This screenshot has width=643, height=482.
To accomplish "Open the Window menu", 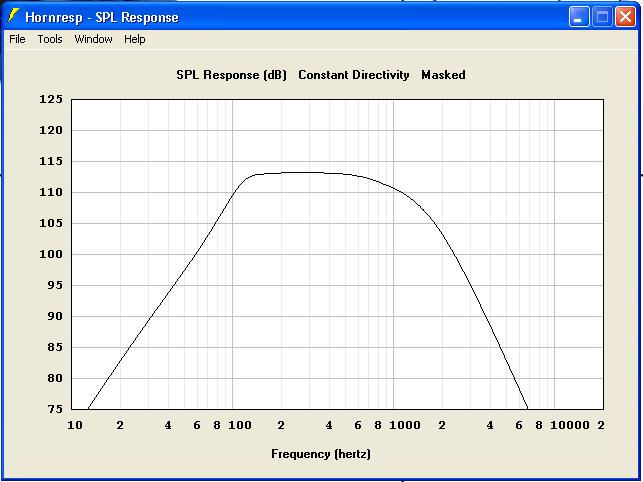I will (93, 39).
